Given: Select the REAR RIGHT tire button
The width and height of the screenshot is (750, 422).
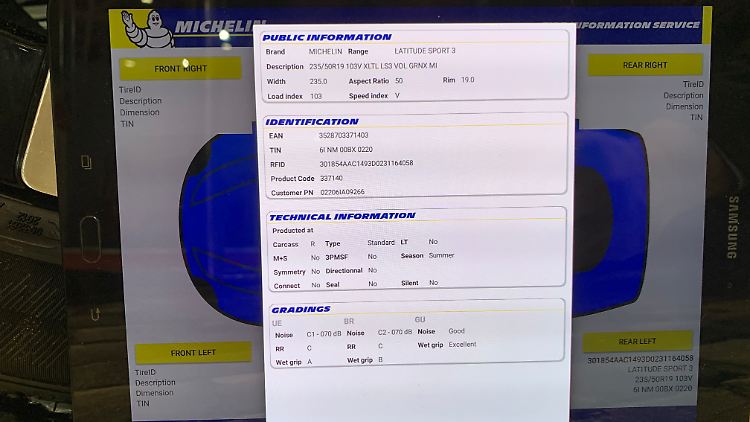Looking at the screenshot, I should click(645, 65).
